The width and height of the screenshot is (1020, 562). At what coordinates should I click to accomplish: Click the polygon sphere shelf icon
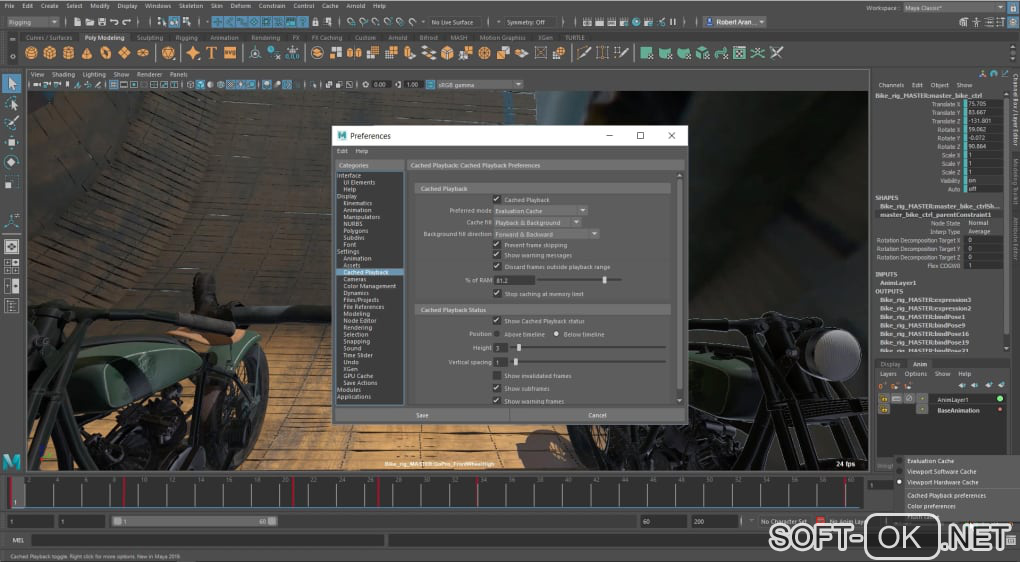[31, 52]
